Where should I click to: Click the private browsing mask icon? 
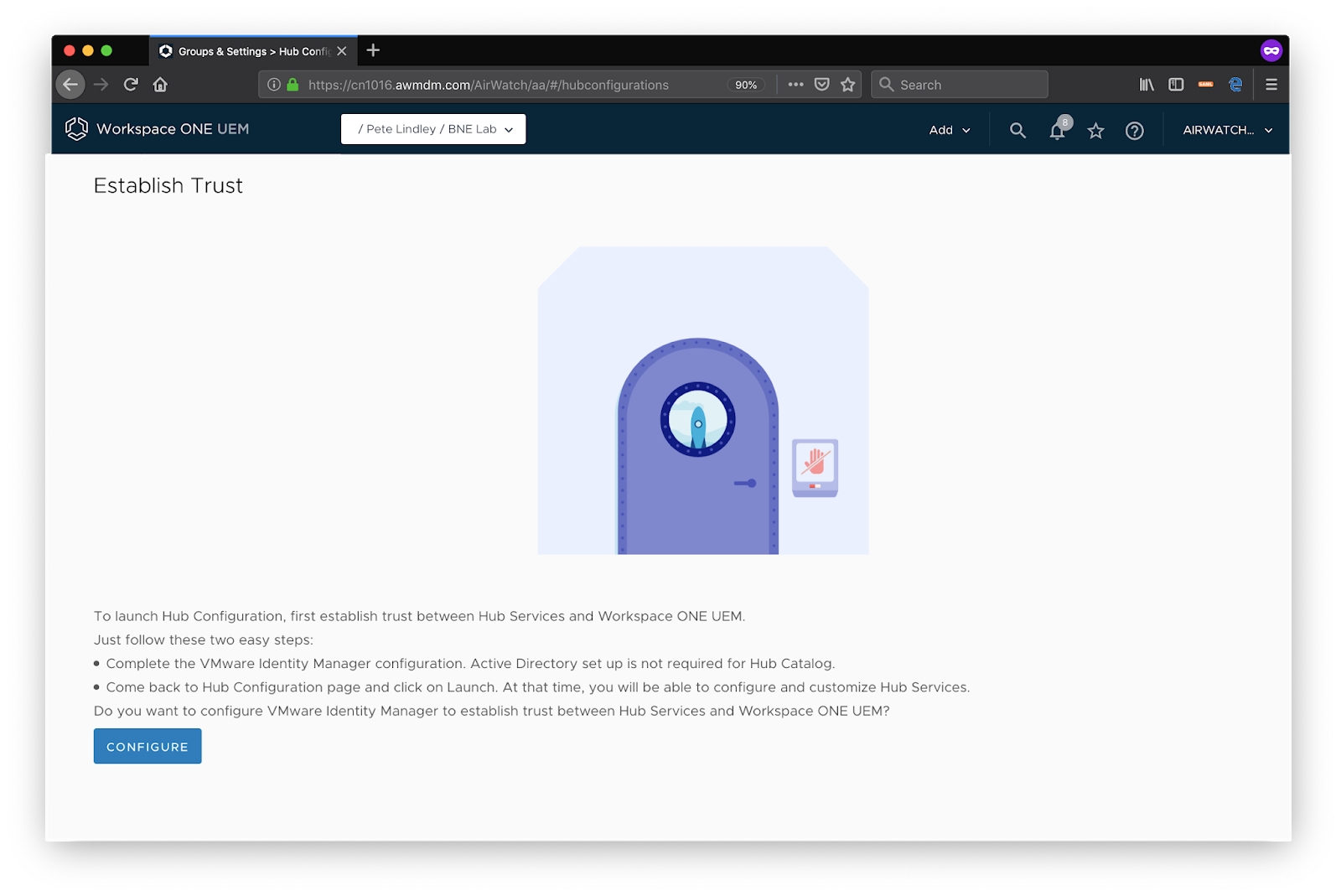(1271, 50)
